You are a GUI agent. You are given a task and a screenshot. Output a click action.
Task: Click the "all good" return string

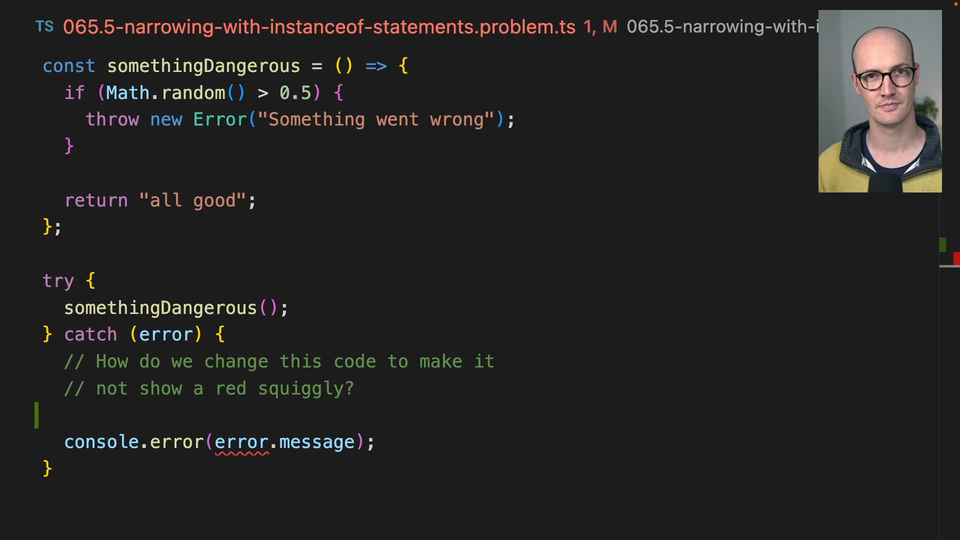click(x=192, y=200)
